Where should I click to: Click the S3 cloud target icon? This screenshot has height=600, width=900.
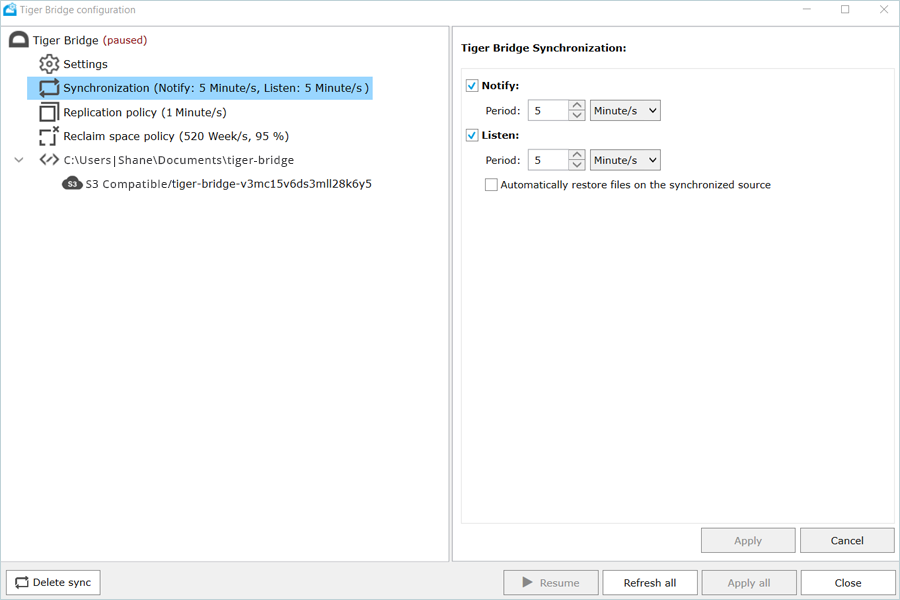click(x=72, y=184)
